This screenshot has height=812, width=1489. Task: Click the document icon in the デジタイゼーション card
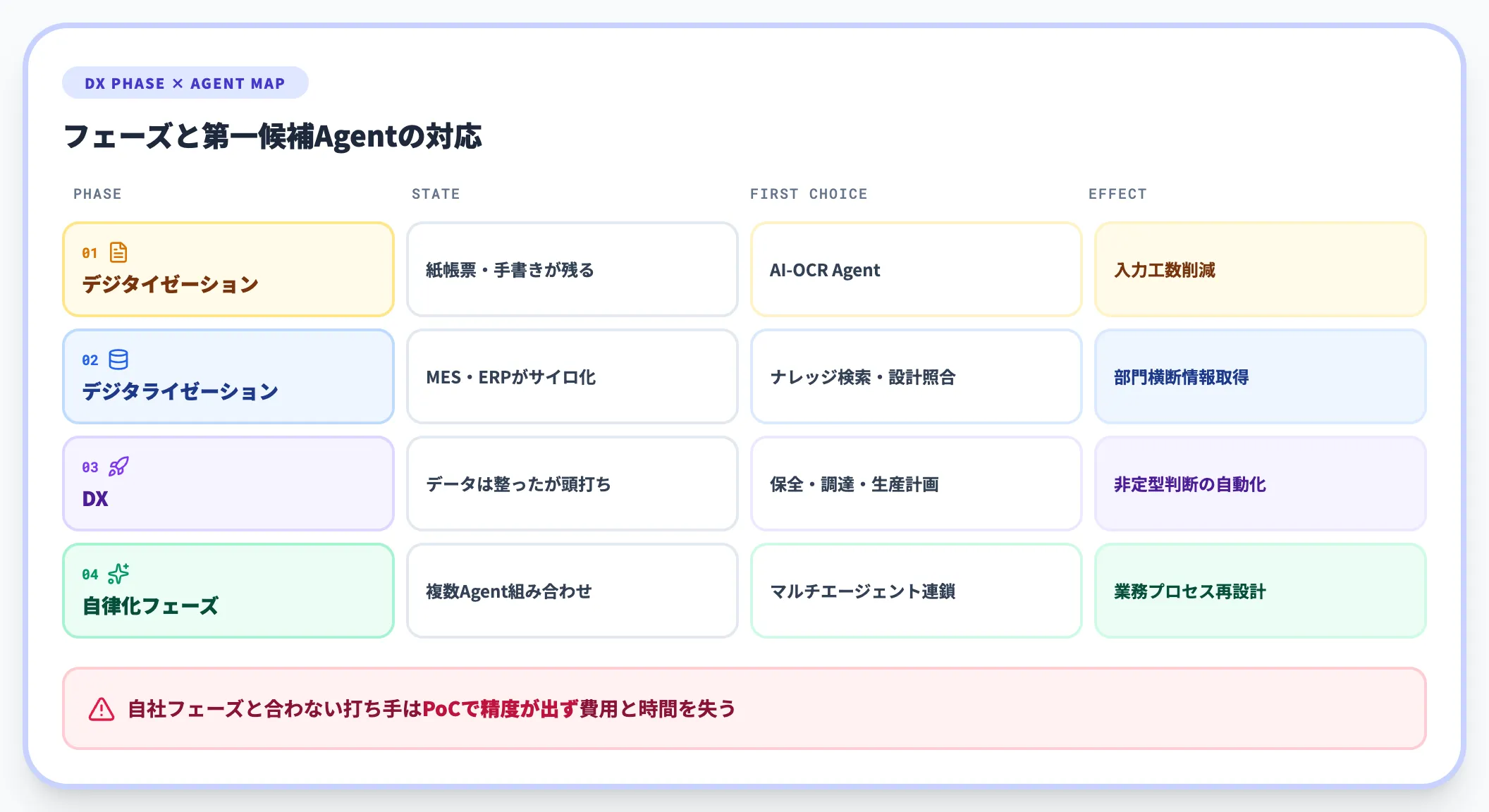click(x=118, y=250)
